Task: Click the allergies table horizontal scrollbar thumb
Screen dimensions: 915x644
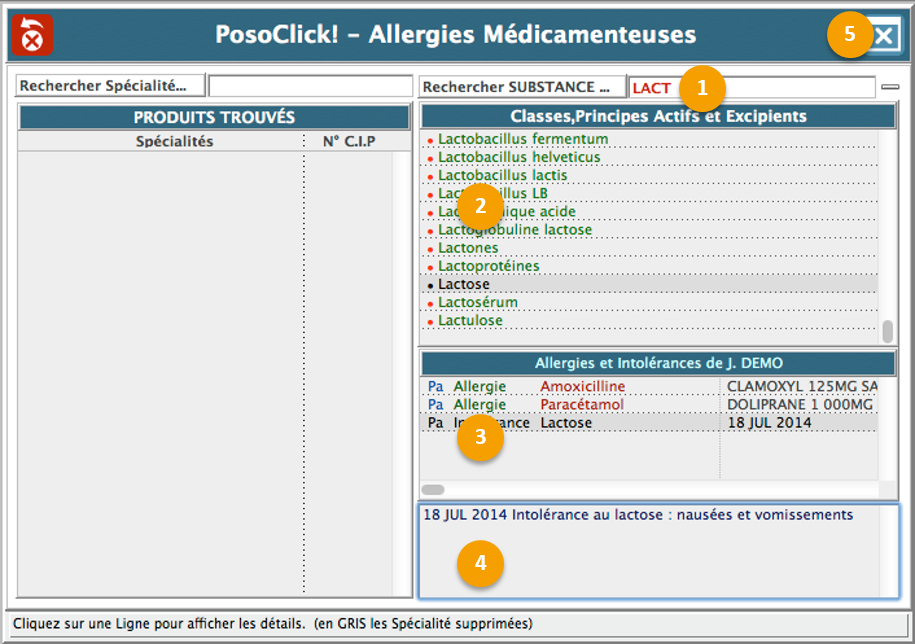Action: click(433, 490)
